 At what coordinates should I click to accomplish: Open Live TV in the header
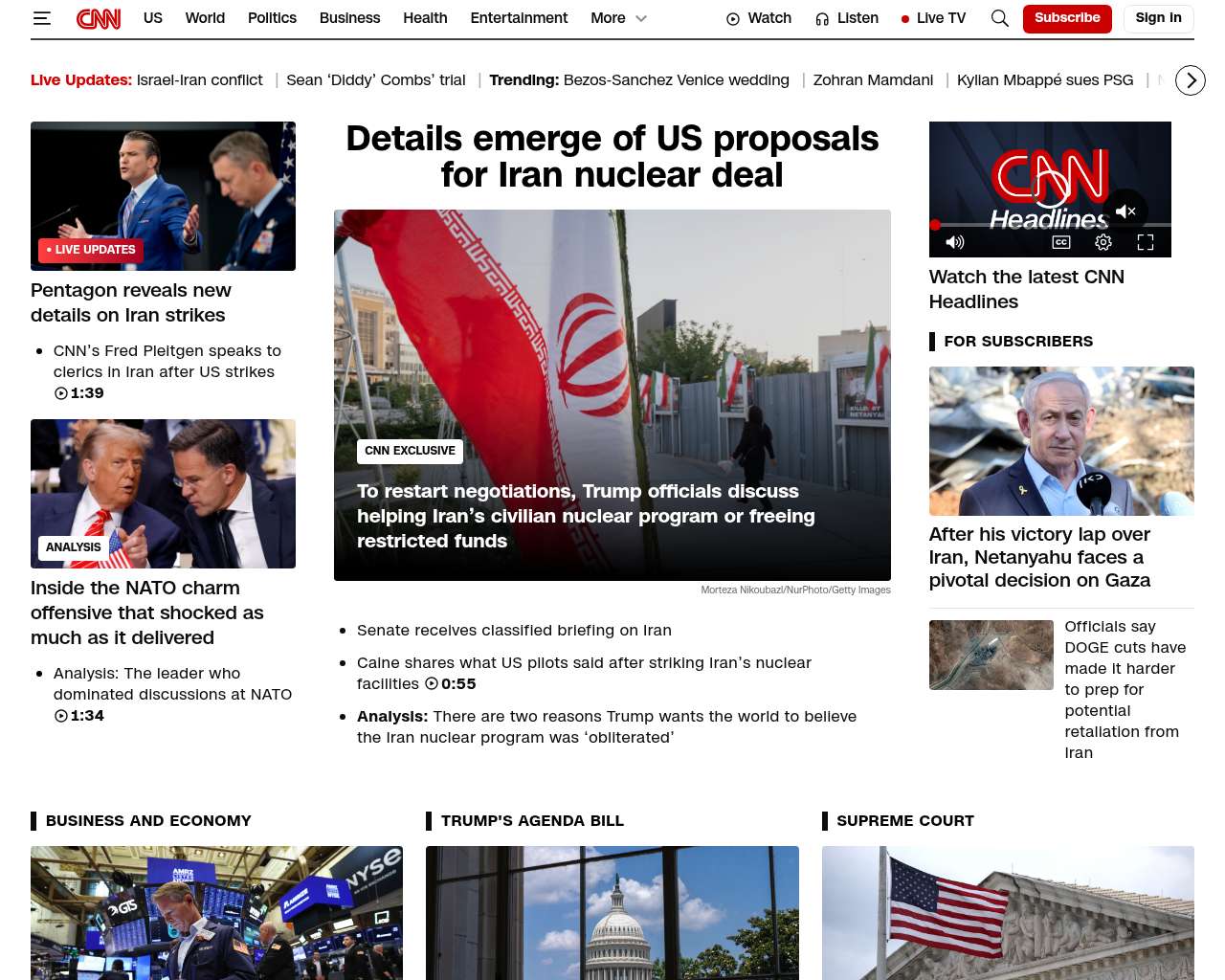click(933, 18)
